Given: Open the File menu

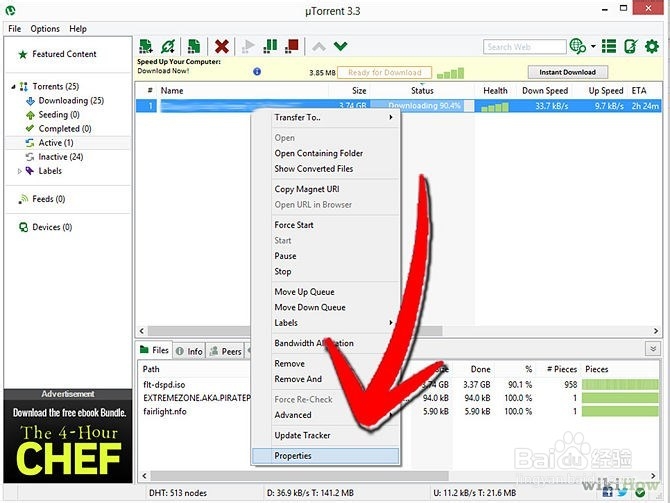Looking at the screenshot, I should coord(15,29).
